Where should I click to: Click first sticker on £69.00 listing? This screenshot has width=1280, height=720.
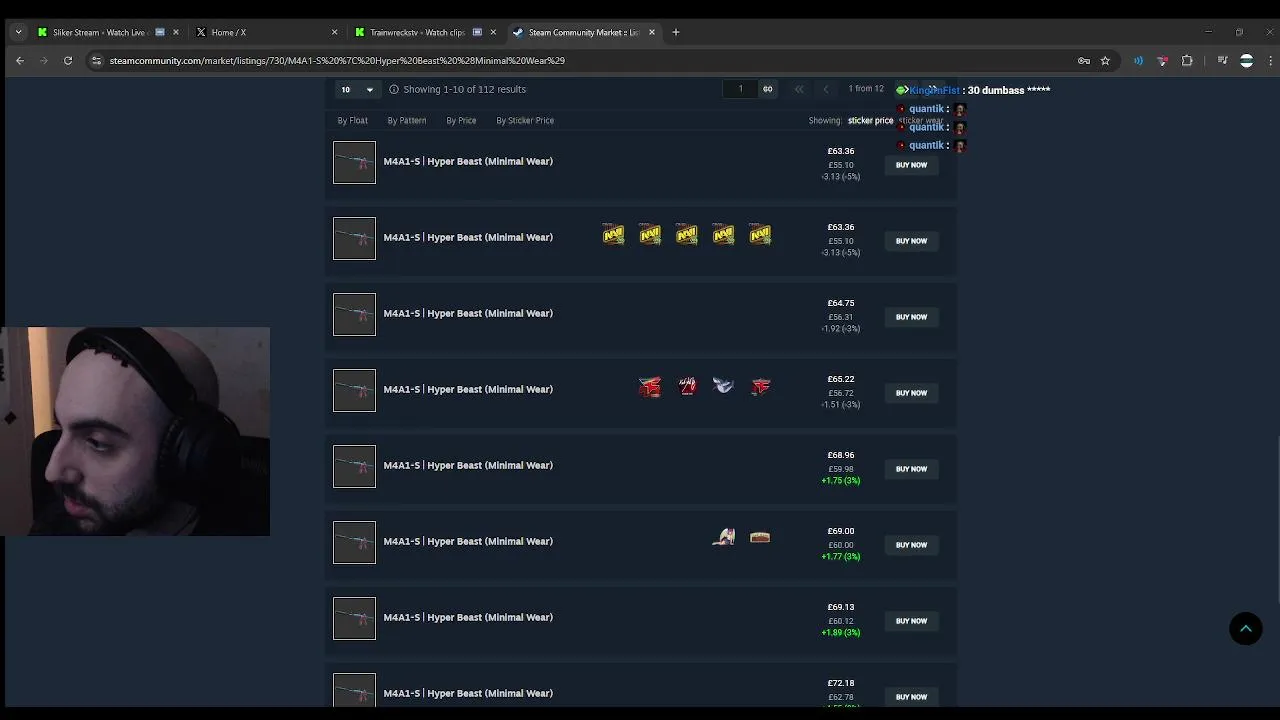pyautogui.click(x=723, y=538)
